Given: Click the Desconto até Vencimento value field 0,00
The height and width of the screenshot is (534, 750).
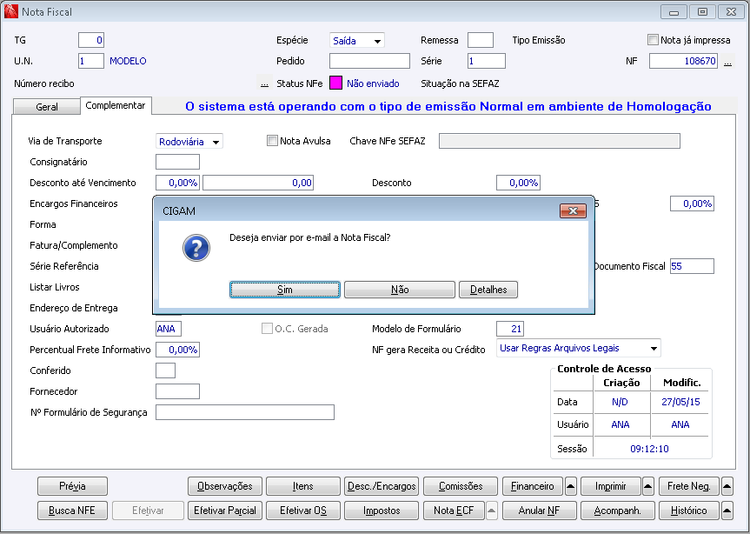Looking at the screenshot, I should (258, 183).
